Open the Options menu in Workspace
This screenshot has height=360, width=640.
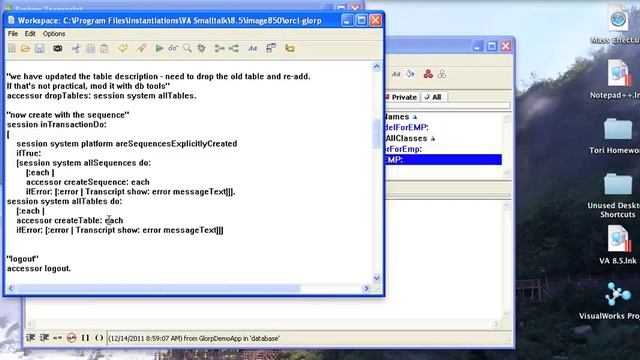54,34
